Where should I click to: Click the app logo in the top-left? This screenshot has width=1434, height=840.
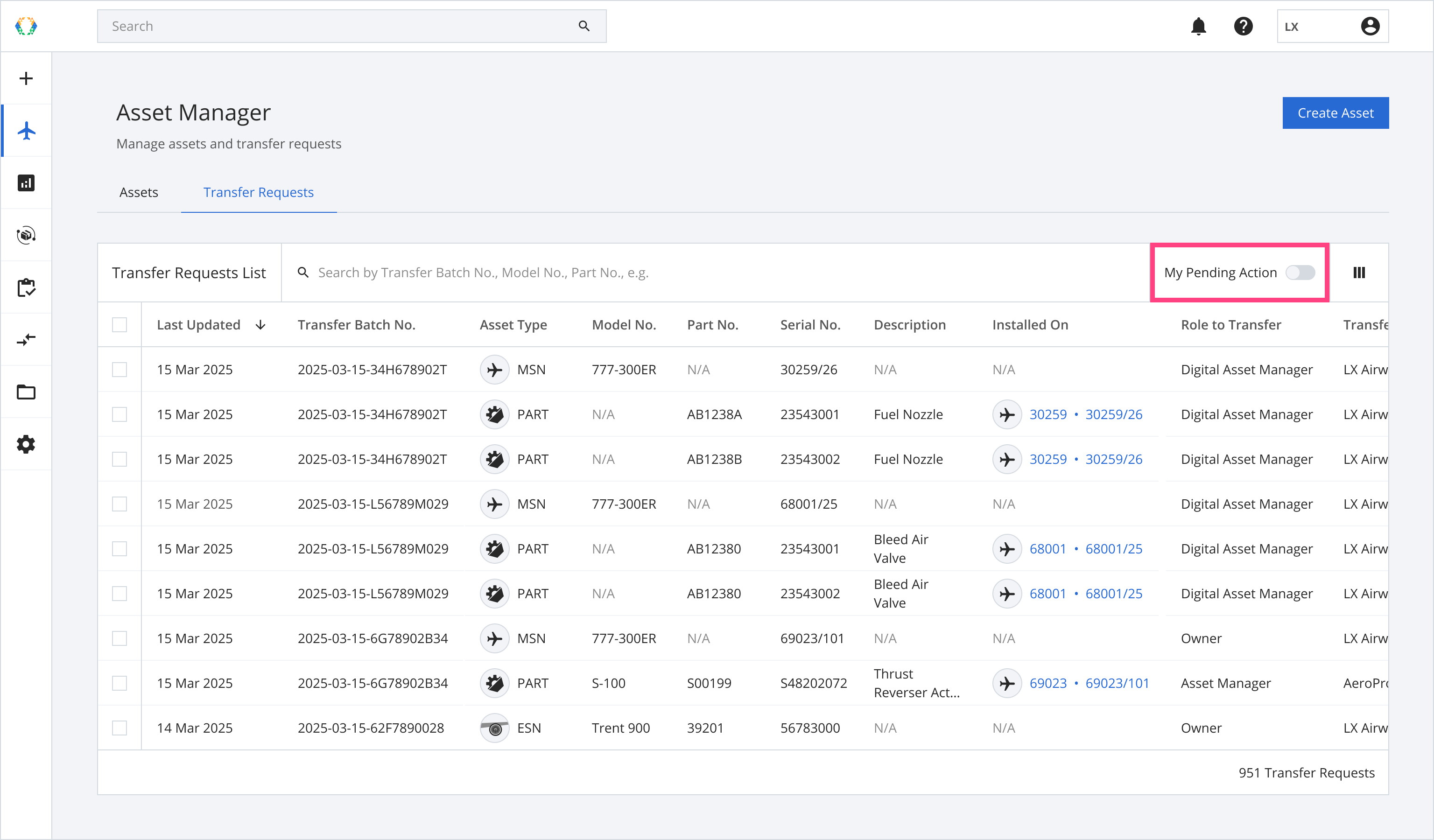tap(26, 26)
